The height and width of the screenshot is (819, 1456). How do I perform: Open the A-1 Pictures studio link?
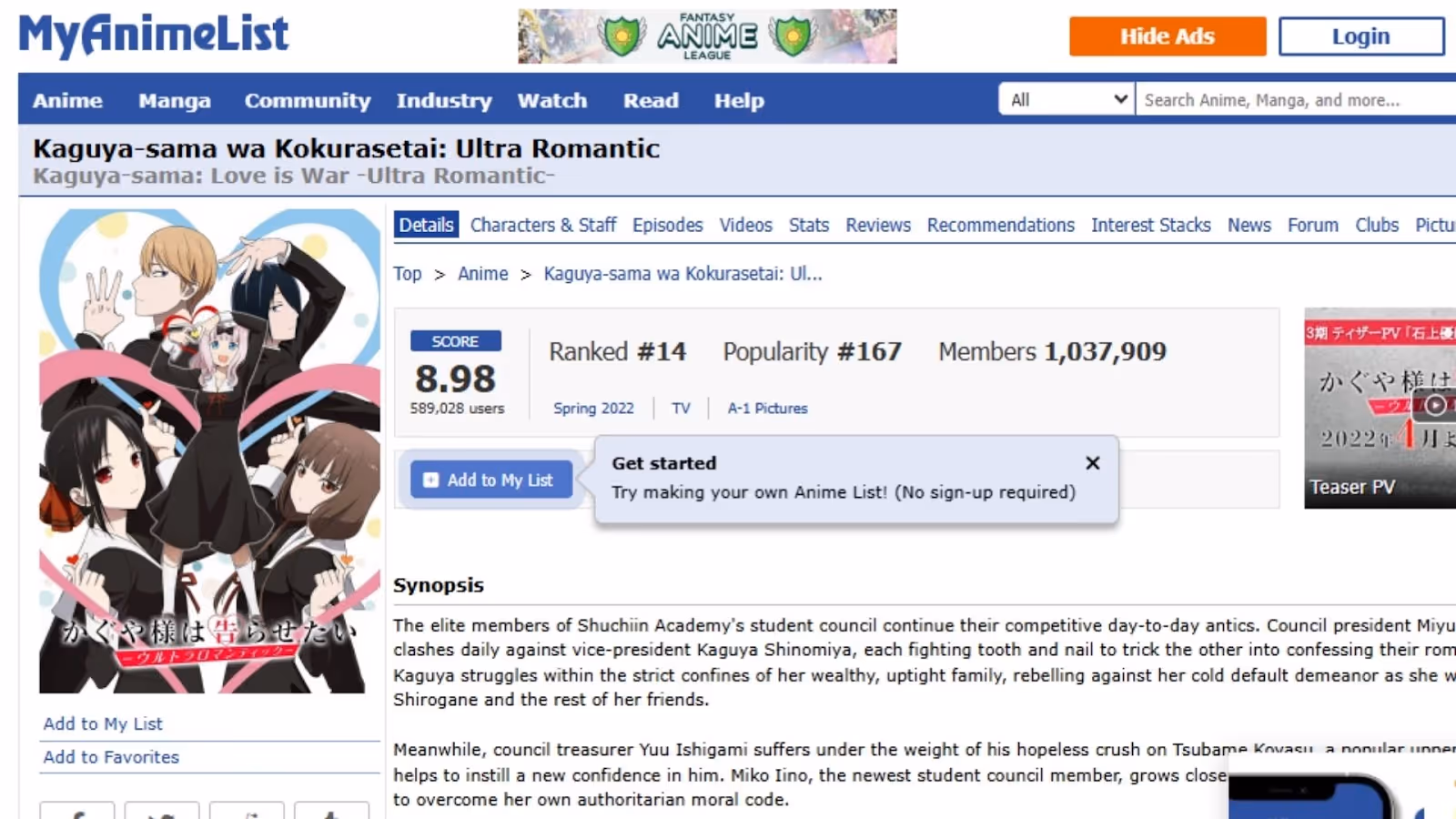click(x=767, y=409)
